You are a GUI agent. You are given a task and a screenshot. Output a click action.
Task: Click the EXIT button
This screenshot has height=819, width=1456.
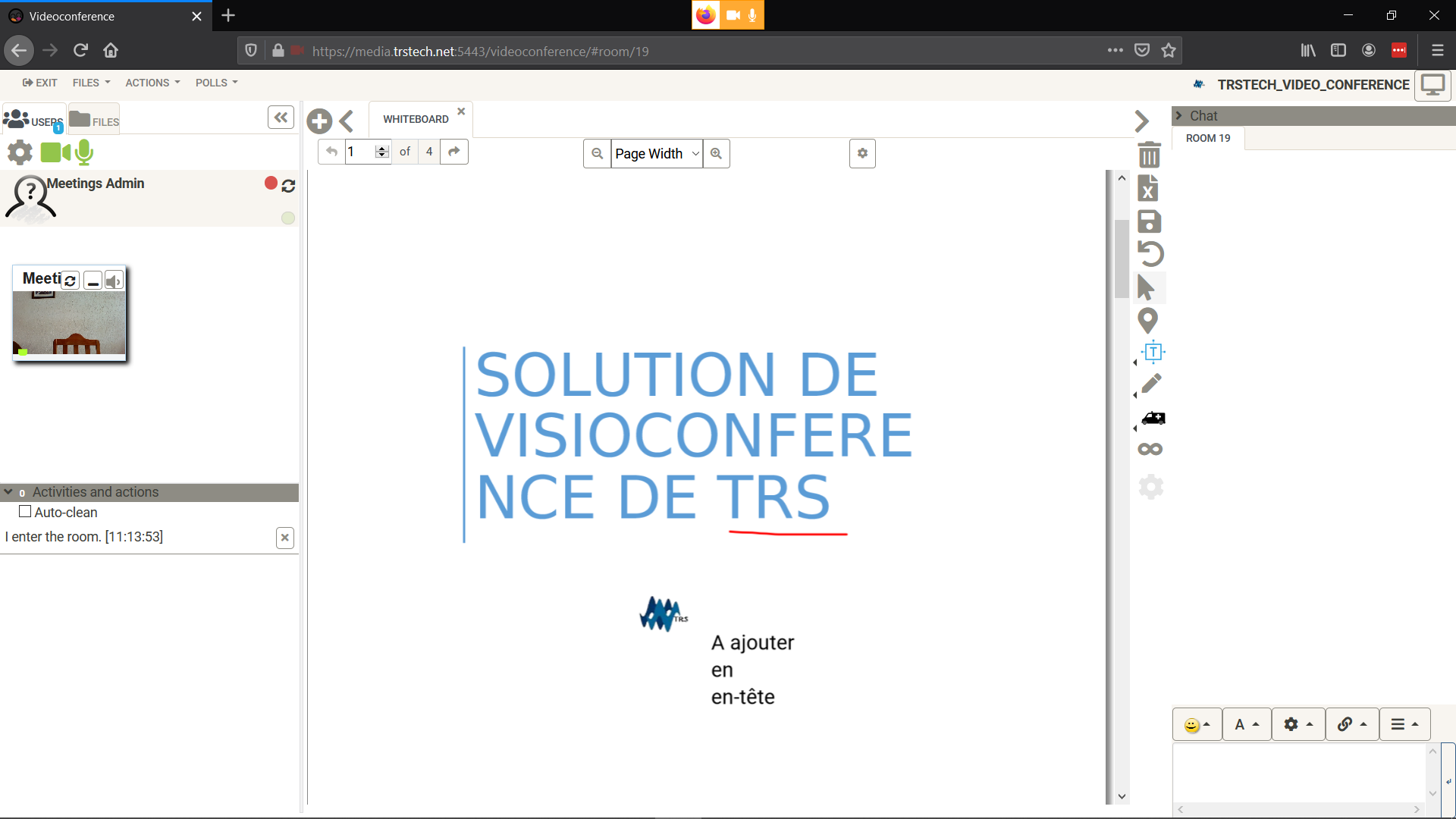40,83
